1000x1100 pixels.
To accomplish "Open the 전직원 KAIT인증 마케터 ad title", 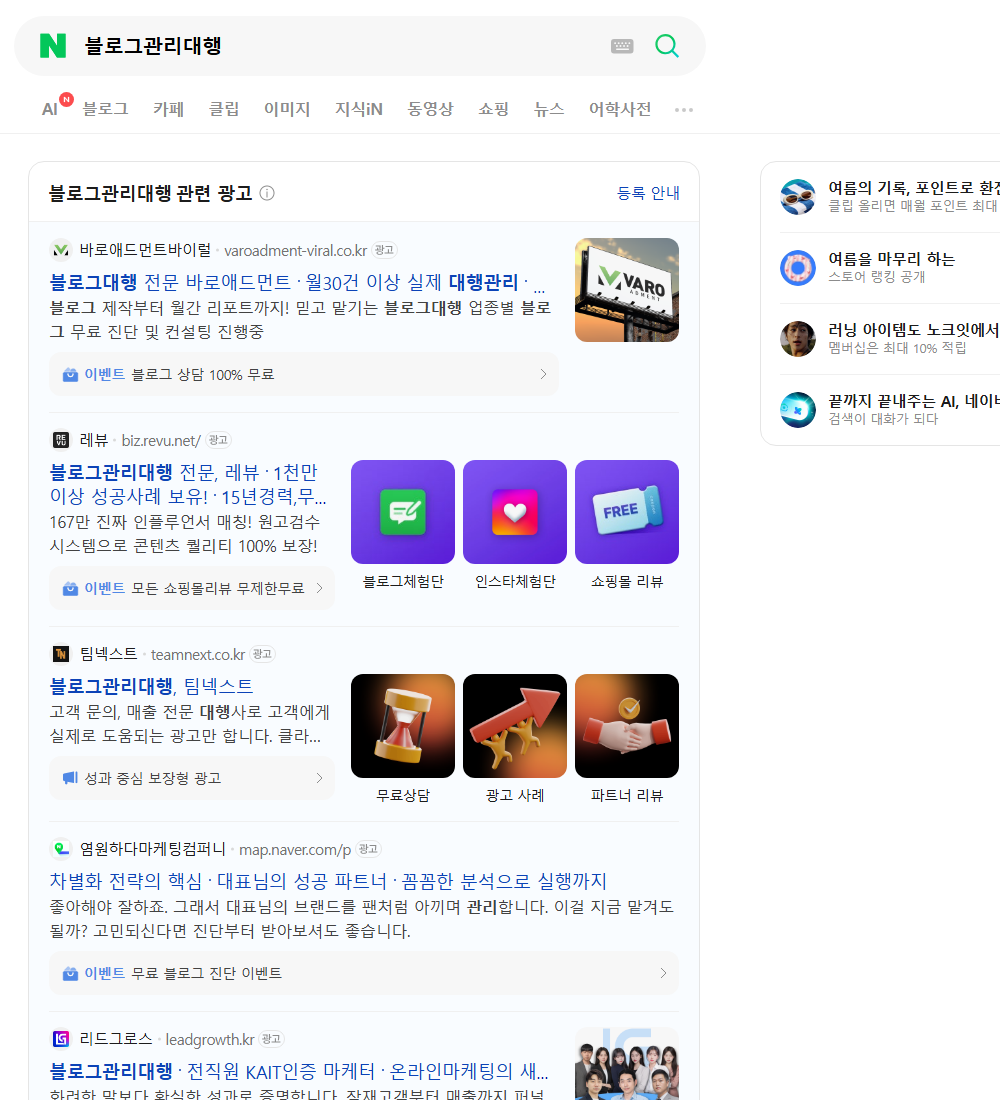I will (299, 1071).
